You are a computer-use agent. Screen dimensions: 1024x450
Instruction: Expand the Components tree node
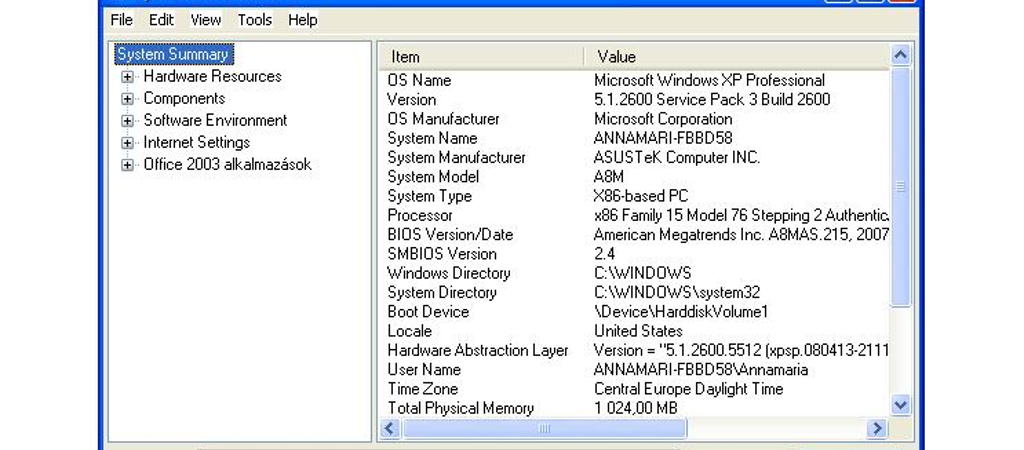point(127,99)
